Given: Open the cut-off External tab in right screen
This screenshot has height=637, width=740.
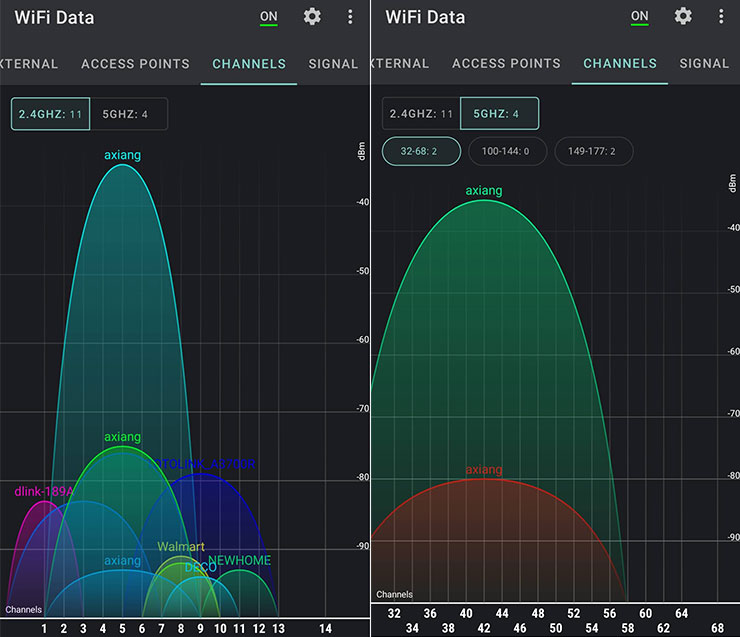Looking at the screenshot, I should pyautogui.click(x=400, y=63).
